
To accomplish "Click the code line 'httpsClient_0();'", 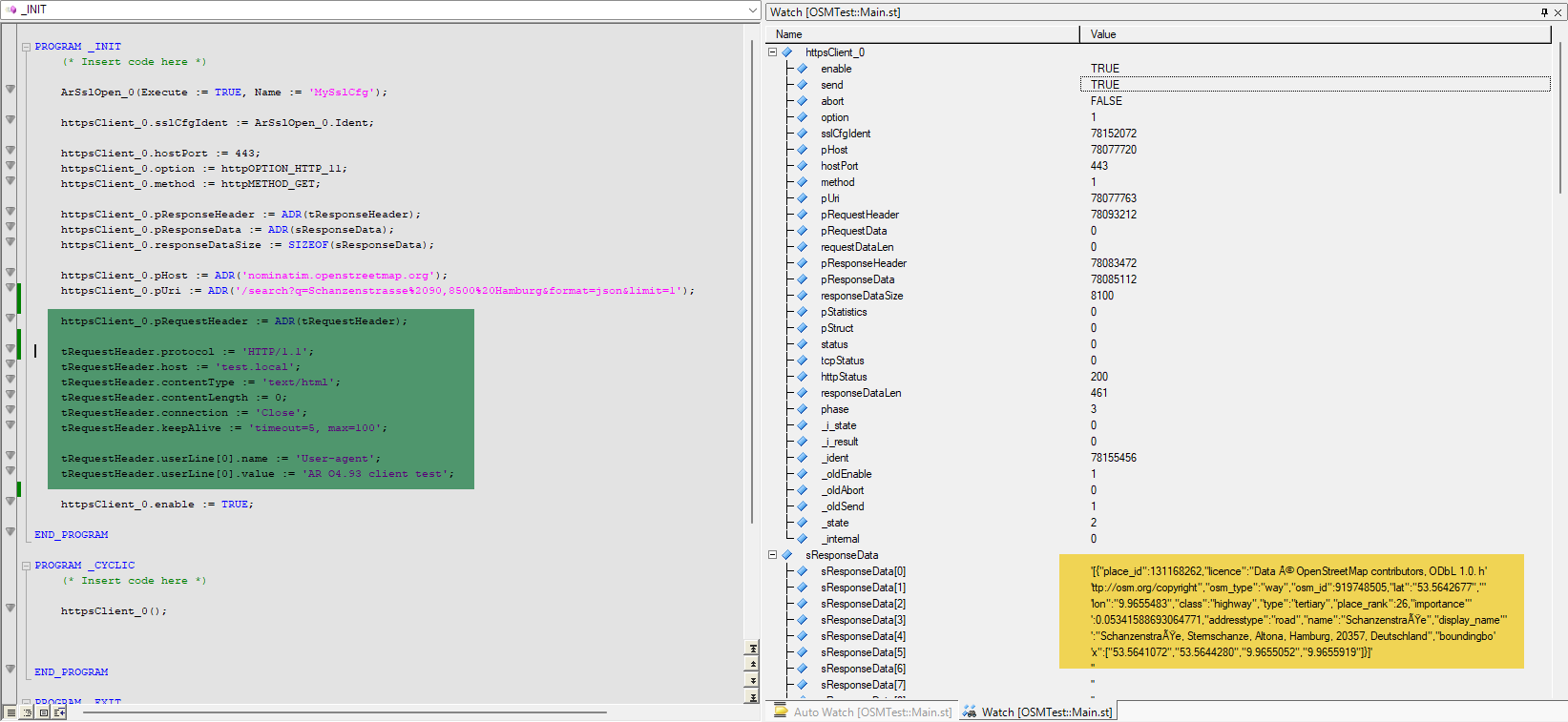I will tap(114, 611).
